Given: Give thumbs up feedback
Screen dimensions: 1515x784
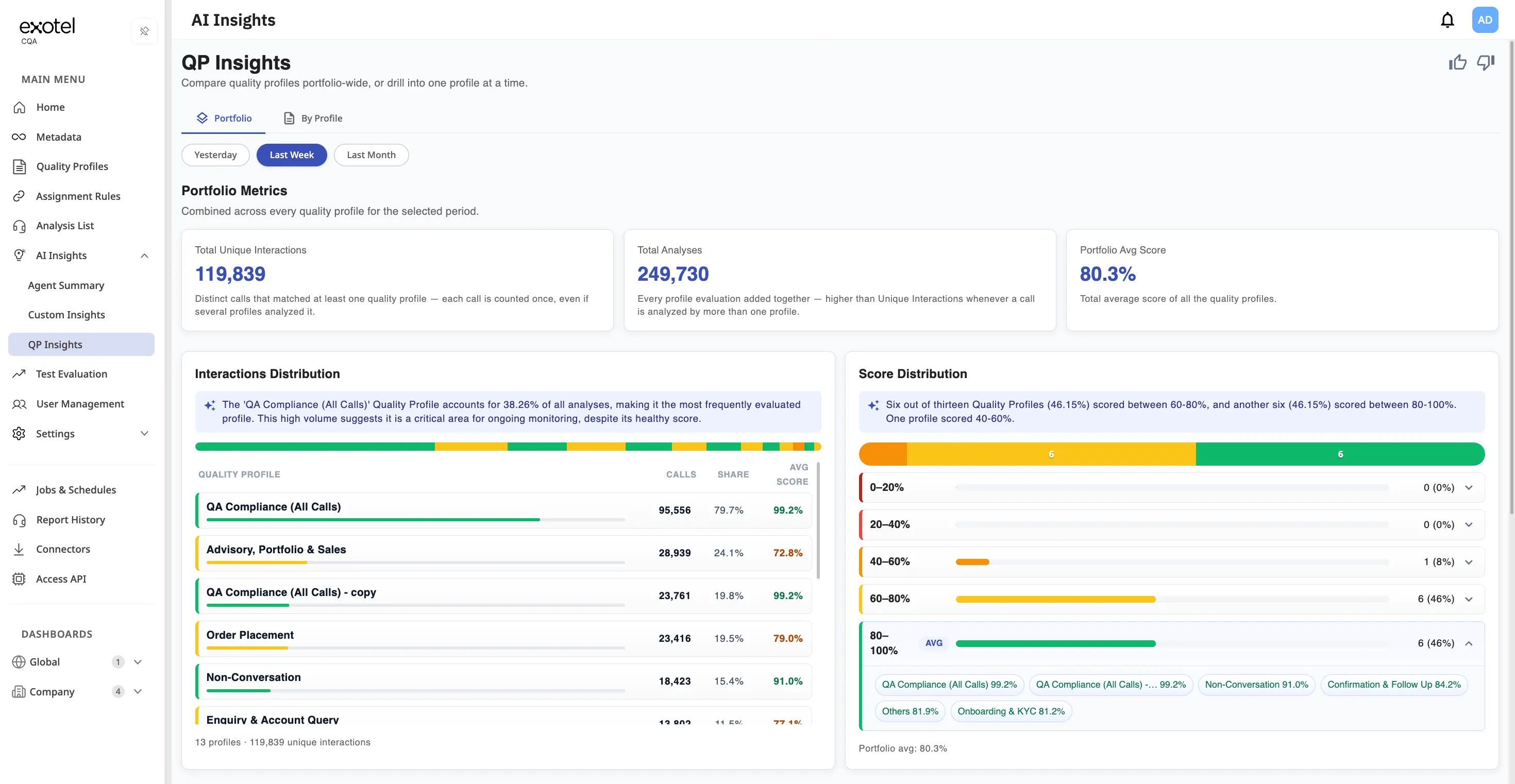Looking at the screenshot, I should point(1457,62).
